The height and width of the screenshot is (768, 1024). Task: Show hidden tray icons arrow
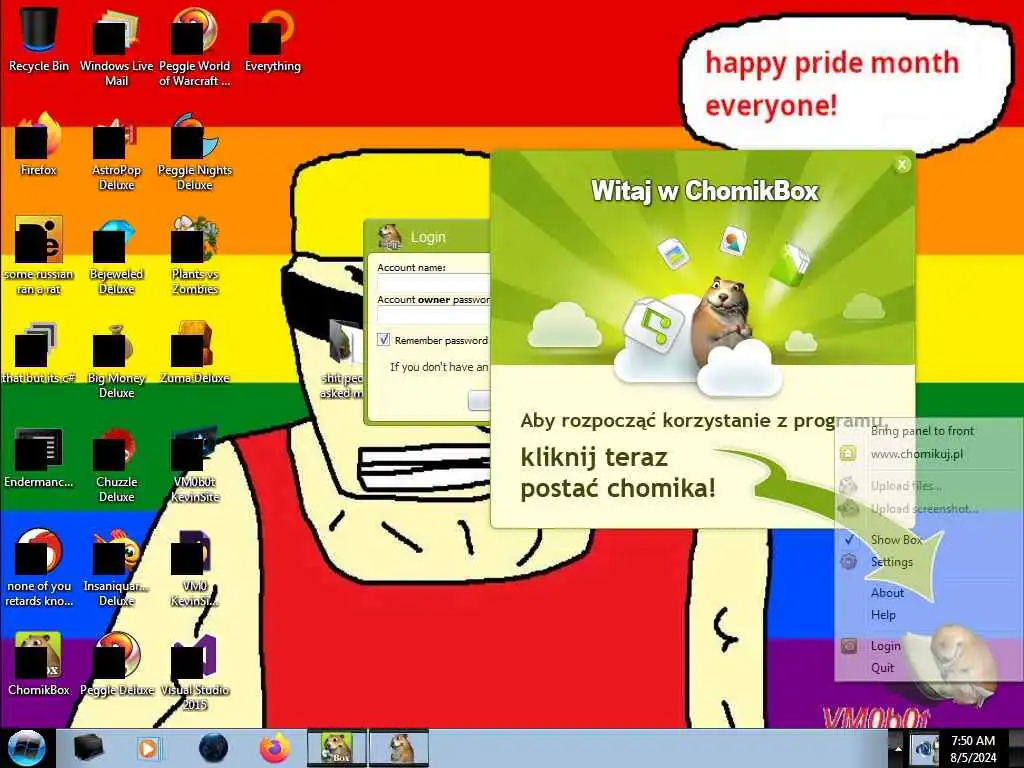click(897, 749)
